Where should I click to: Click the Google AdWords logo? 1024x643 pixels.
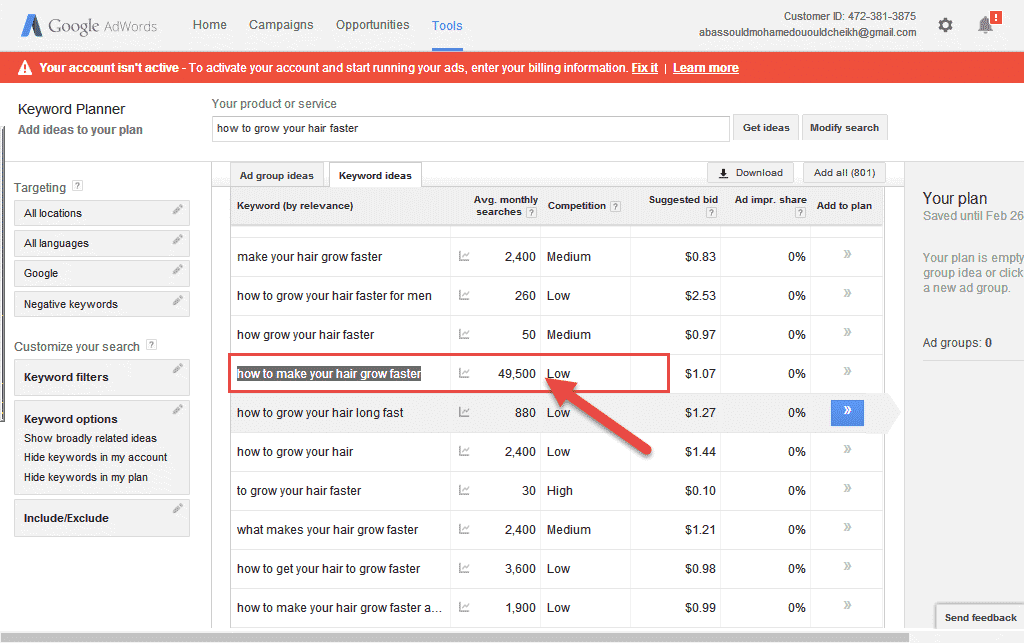coord(89,26)
